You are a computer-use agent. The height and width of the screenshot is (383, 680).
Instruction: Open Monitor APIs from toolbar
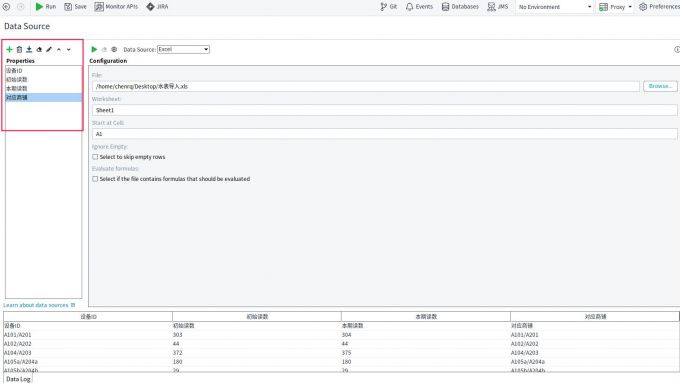(x=116, y=7)
